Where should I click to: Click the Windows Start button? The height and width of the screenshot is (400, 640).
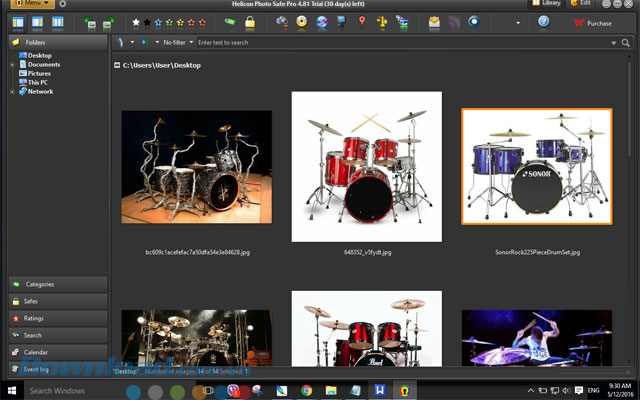click(11, 390)
